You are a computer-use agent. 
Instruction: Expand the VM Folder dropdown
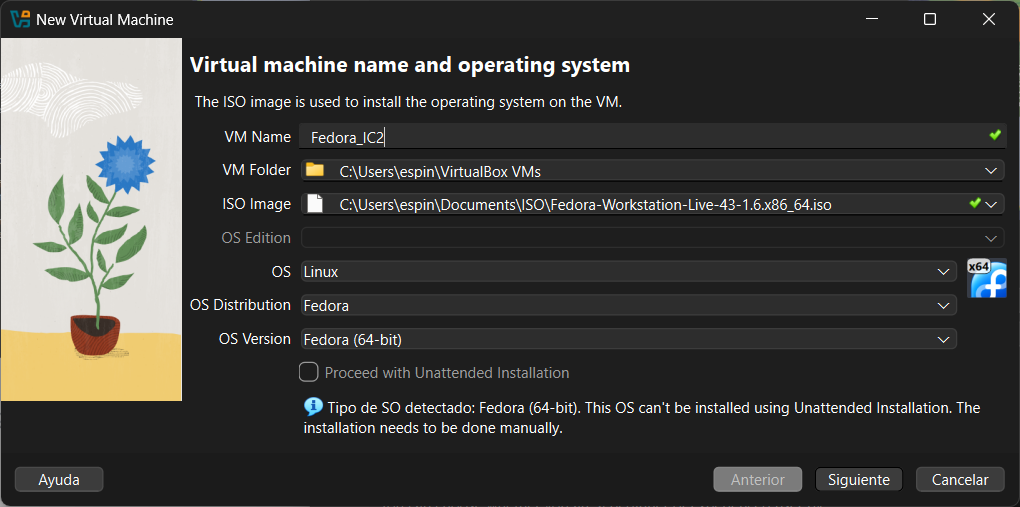pyautogui.click(x=991, y=171)
